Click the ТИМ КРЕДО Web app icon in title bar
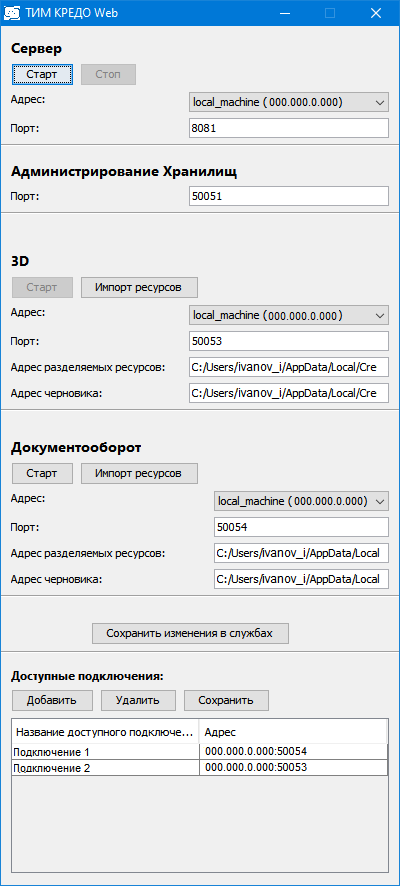The width and height of the screenshot is (400, 886). click(12, 13)
